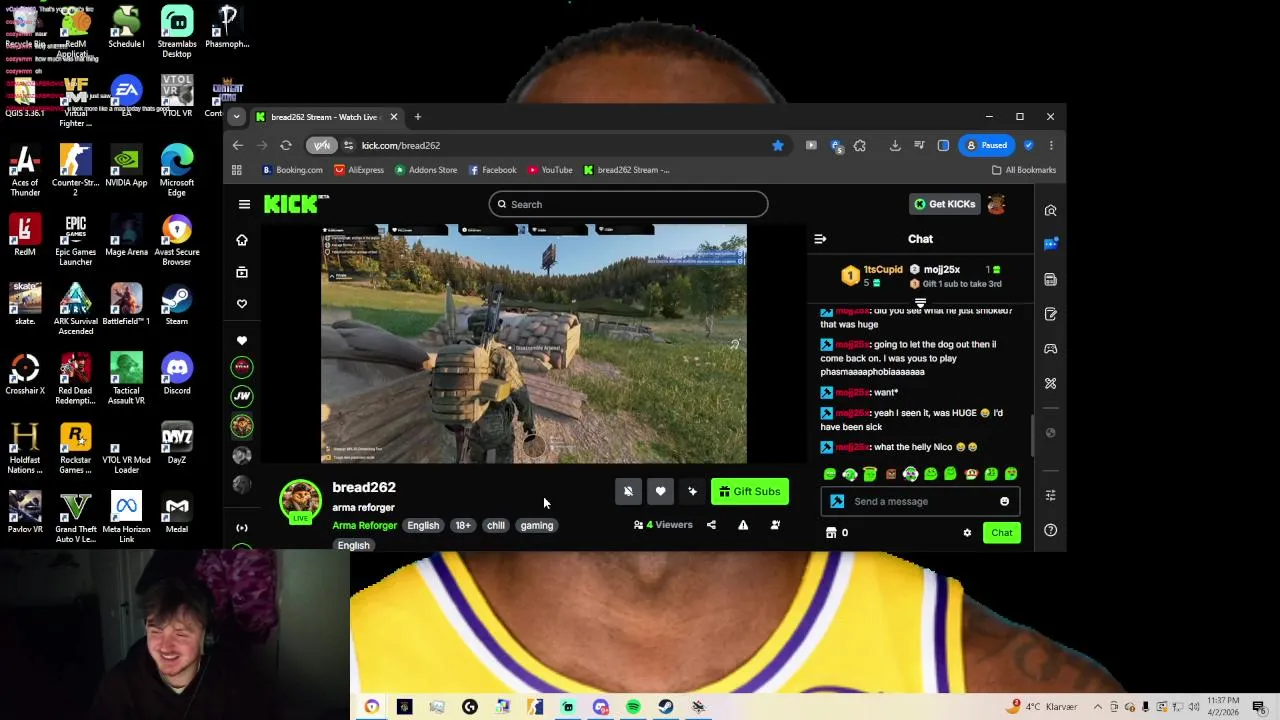The image size is (1280, 720).
Task: Click the Gift Subs button
Action: pos(749,491)
